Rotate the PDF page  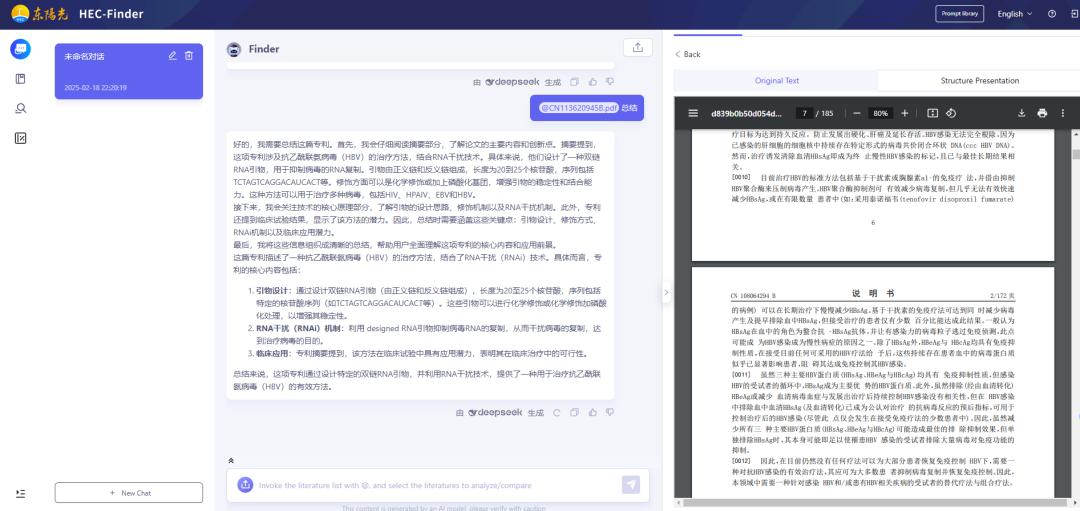point(951,113)
